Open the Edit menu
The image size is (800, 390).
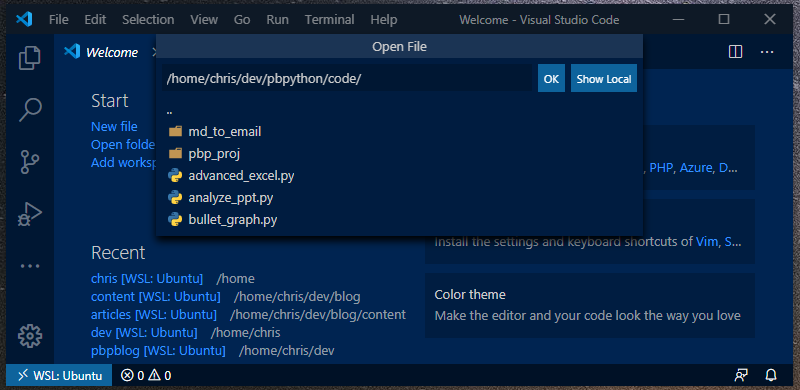point(95,20)
